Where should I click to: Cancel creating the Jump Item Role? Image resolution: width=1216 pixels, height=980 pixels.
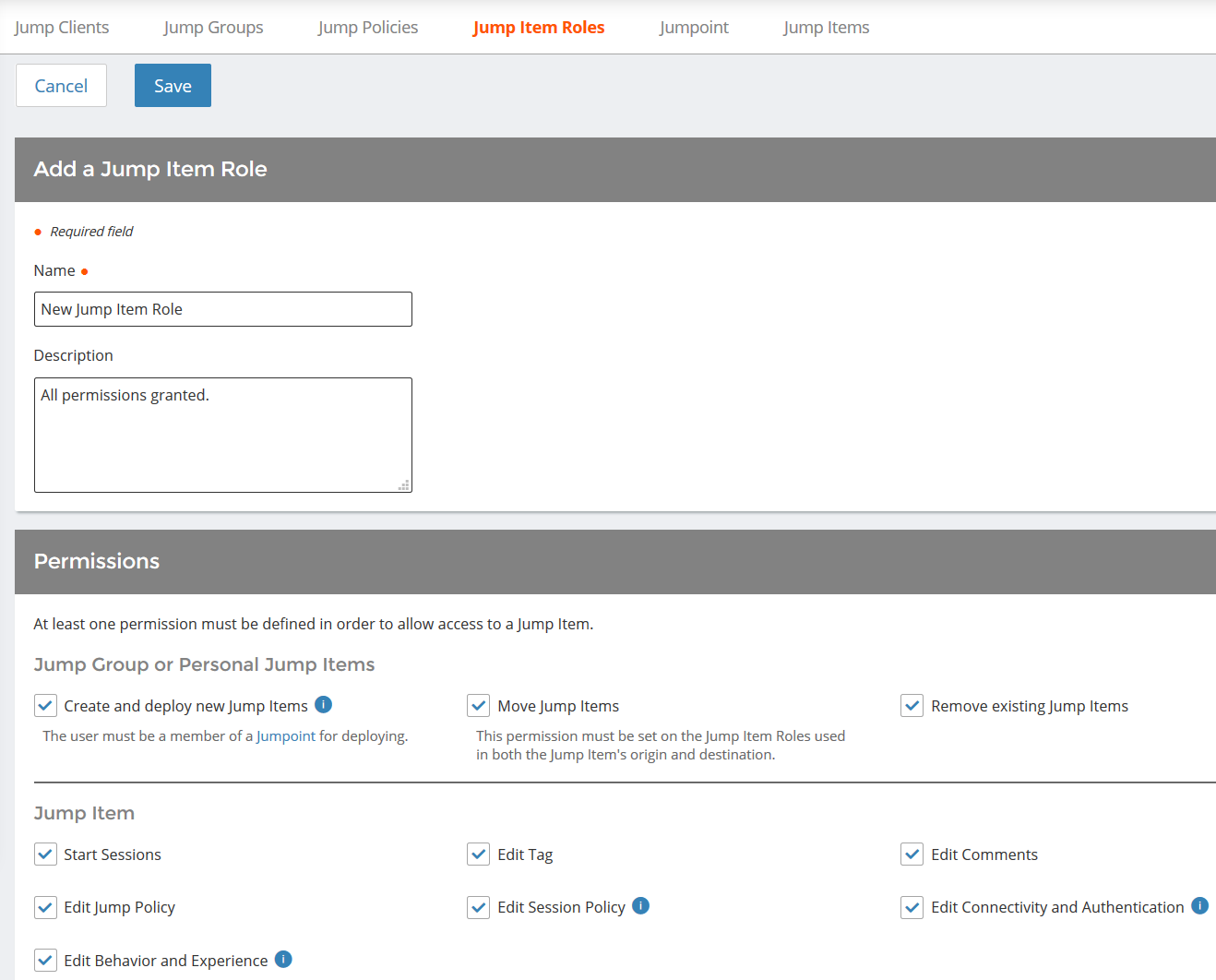(x=61, y=85)
